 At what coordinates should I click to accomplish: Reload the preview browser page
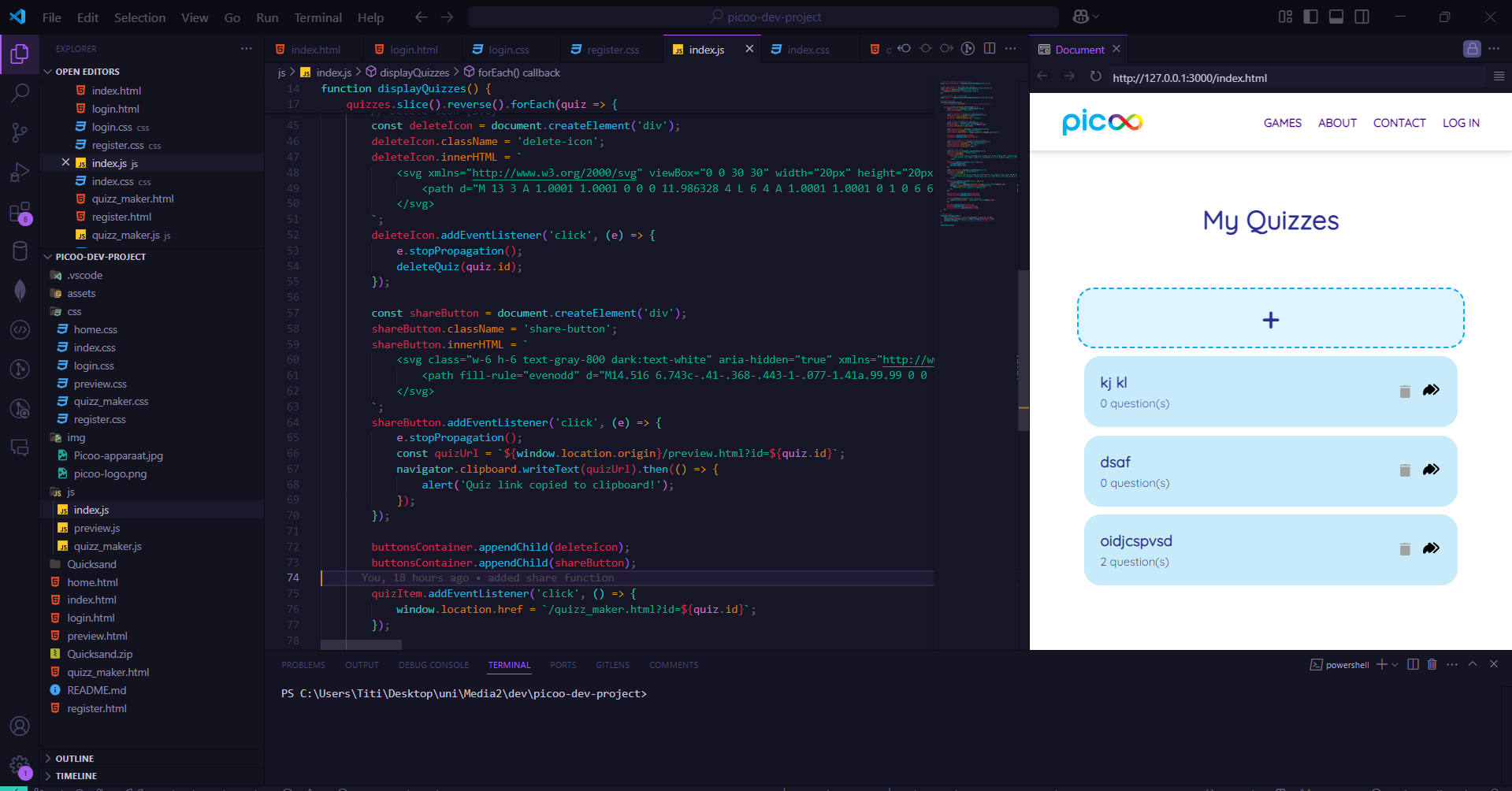1095,76
